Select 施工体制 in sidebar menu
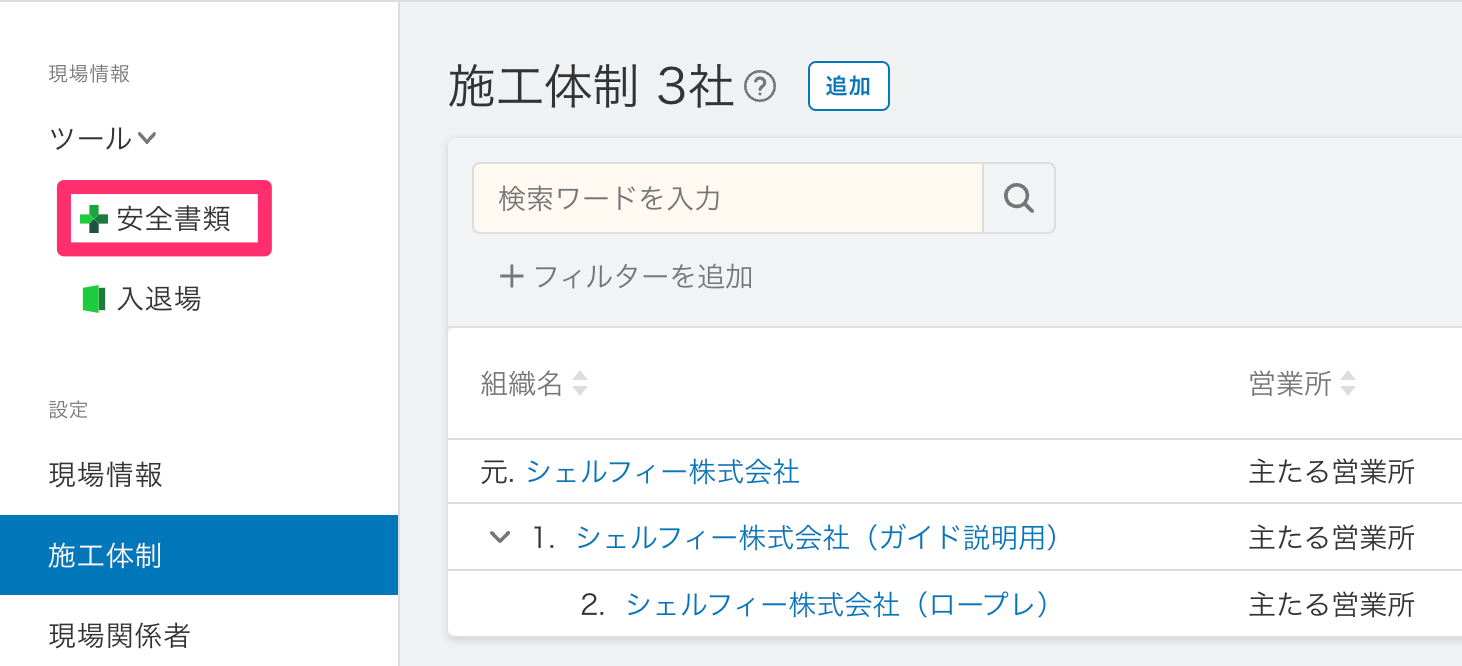 [199, 555]
